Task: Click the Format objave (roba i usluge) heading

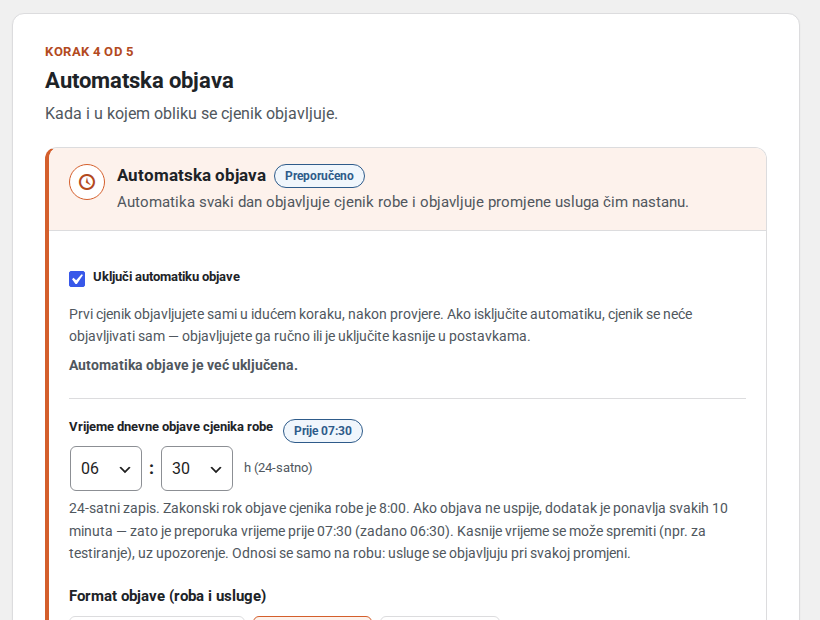Action: tap(167, 596)
